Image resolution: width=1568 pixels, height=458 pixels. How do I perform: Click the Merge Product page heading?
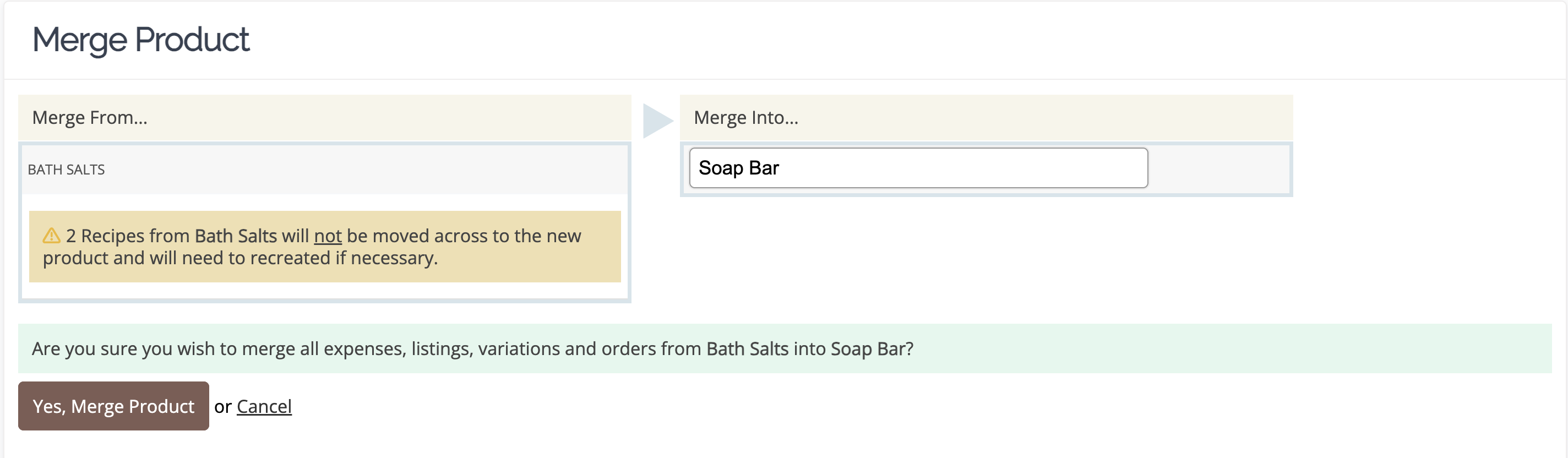(x=140, y=40)
